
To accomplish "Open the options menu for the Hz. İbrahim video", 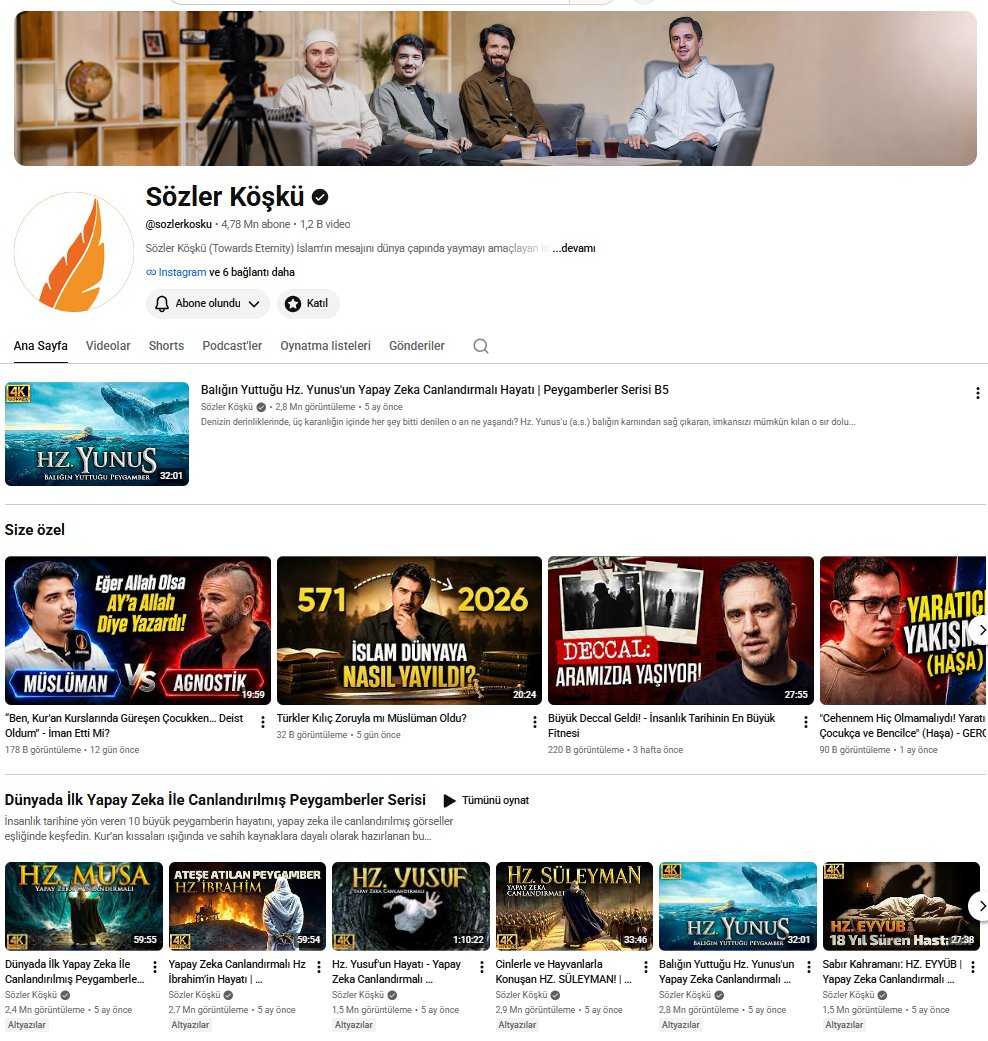I will coord(318,967).
